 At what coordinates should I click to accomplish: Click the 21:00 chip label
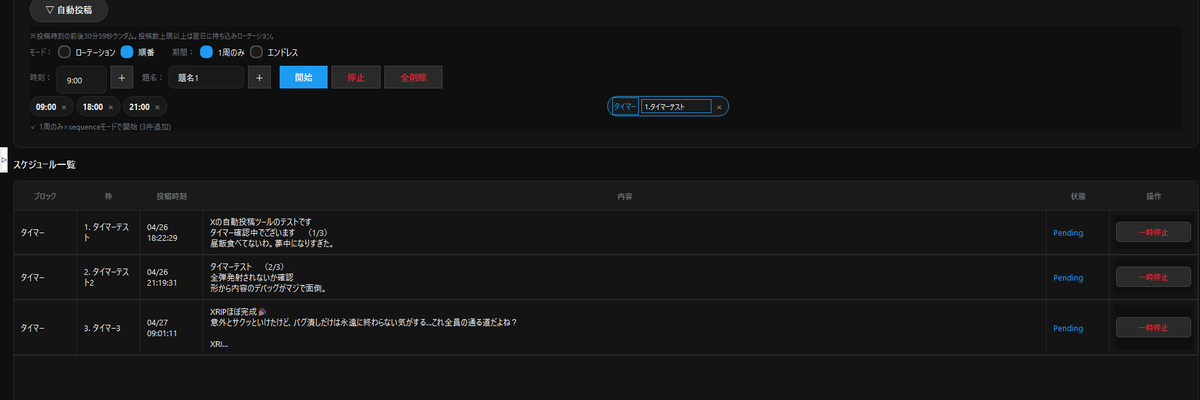tap(140, 106)
